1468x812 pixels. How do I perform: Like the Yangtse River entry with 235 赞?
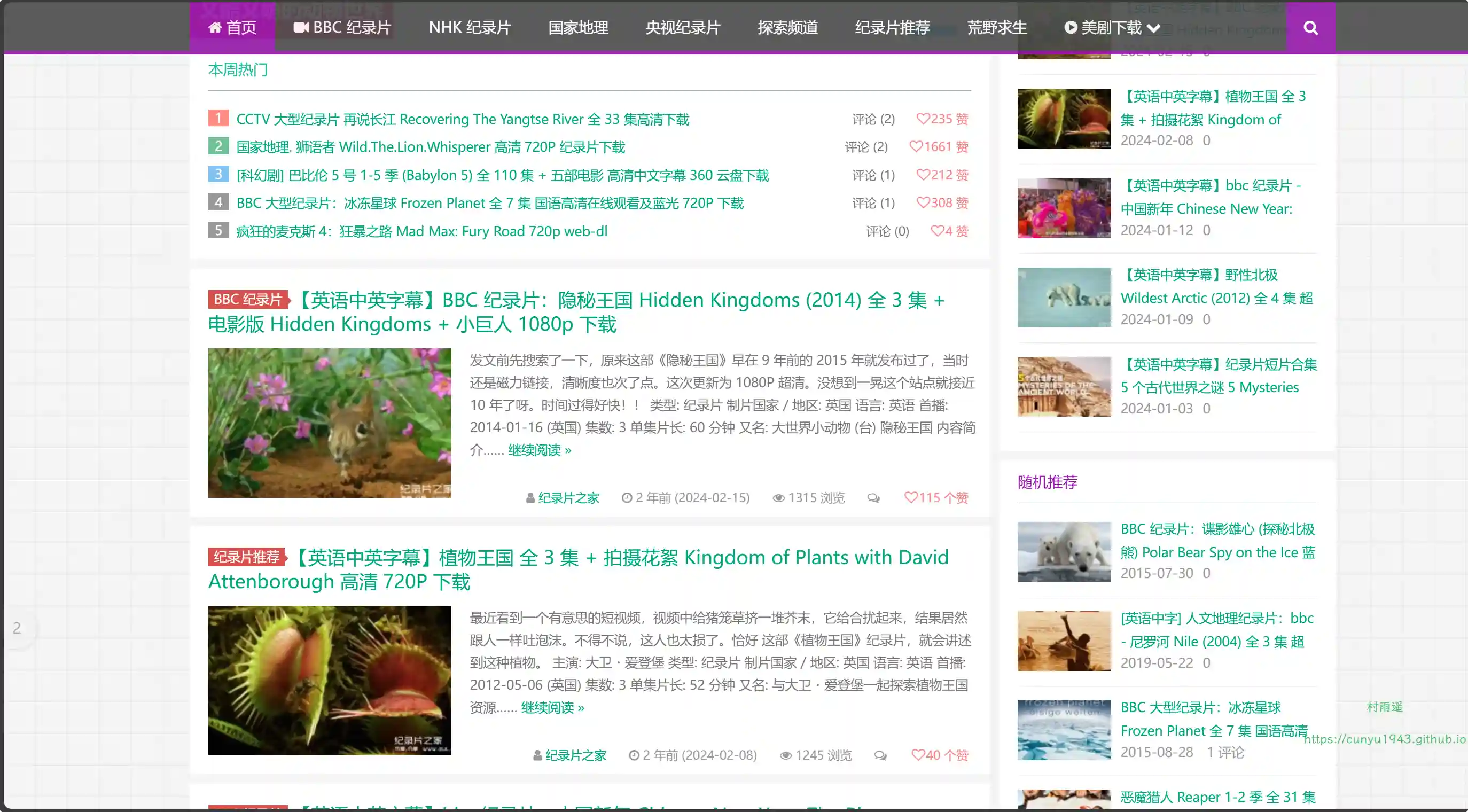click(x=923, y=119)
